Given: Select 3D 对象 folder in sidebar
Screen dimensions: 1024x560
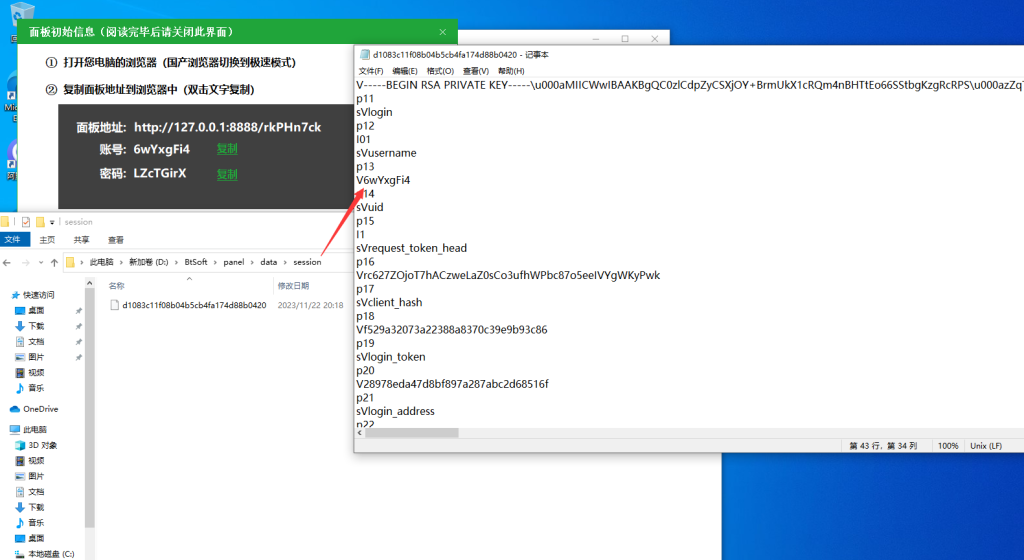Looking at the screenshot, I should click(x=41, y=445).
